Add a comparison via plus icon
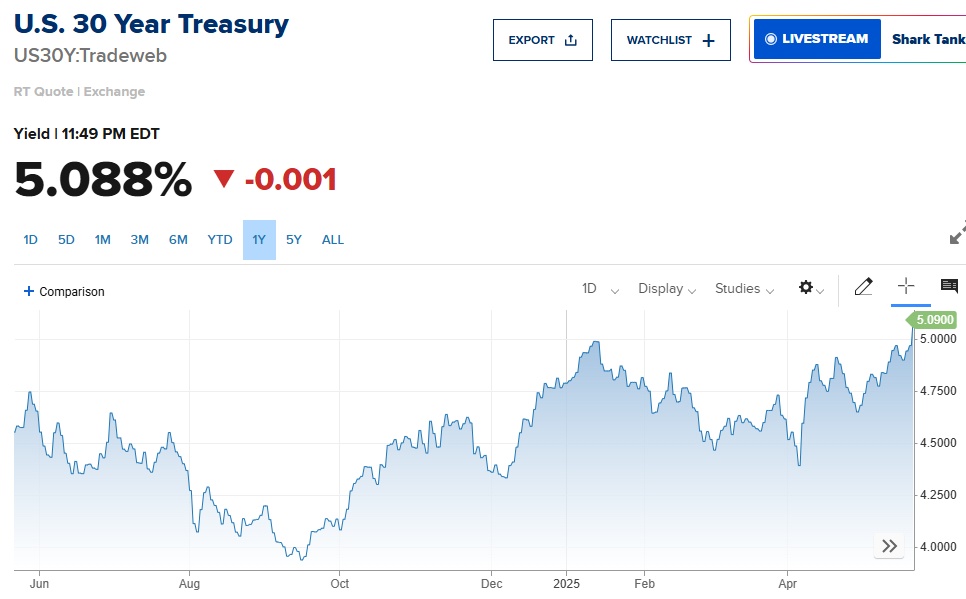Viewport: 966px width, 599px height. point(28,291)
